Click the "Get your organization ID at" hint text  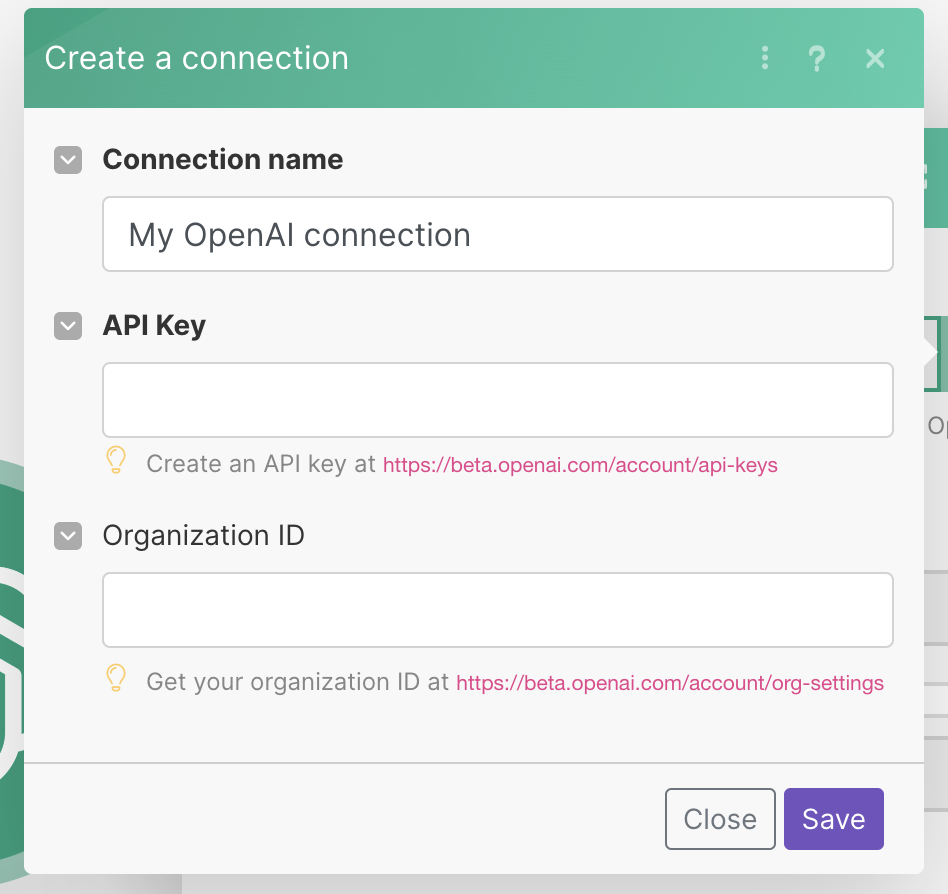[298, 683]
